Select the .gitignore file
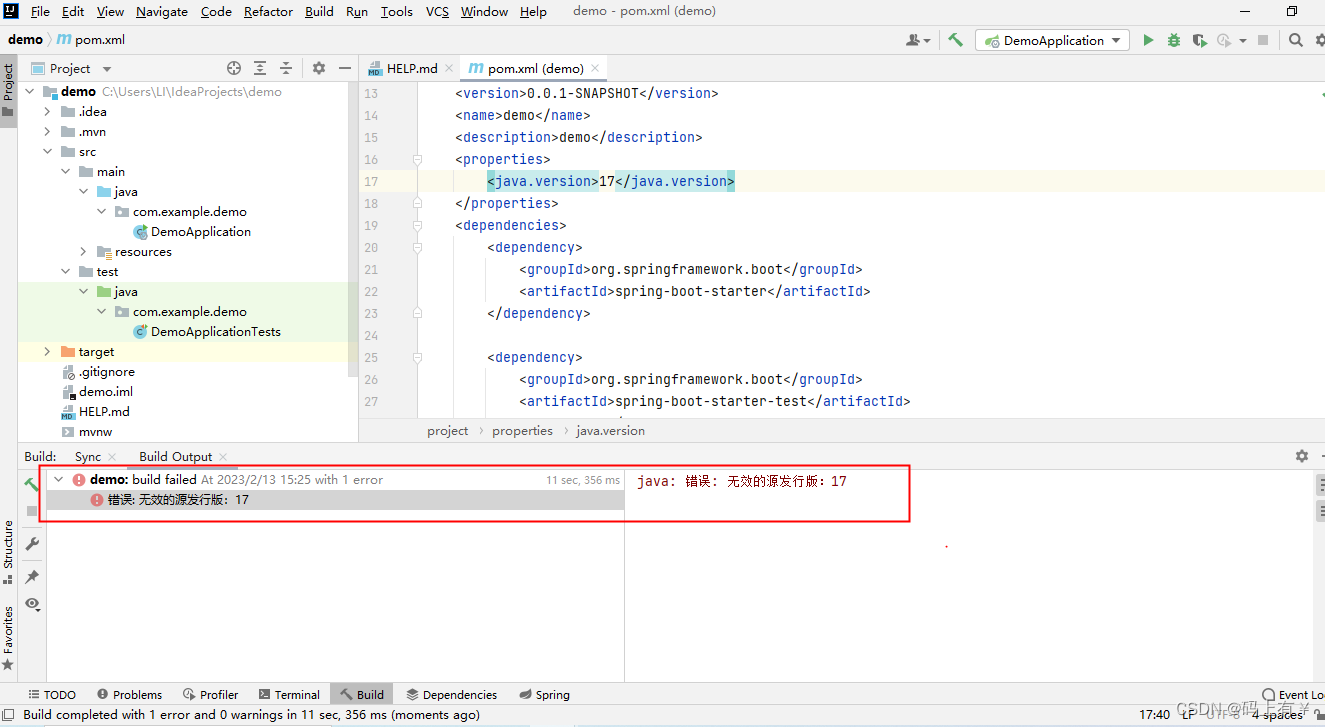 click(x=97, y=371)
